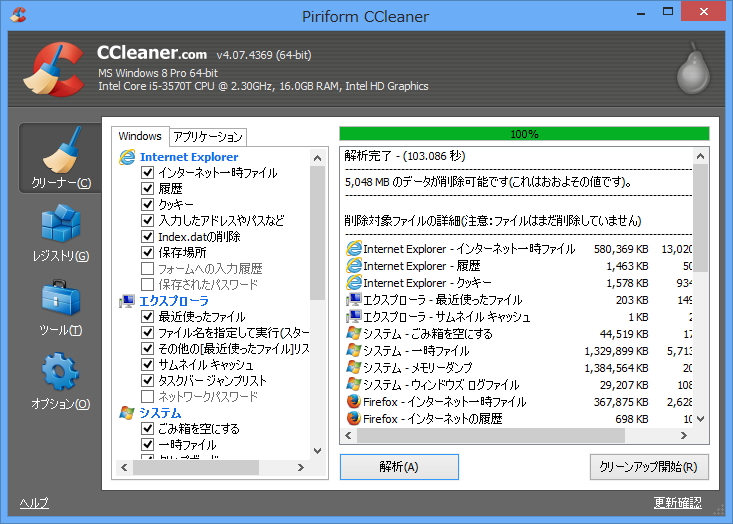Select the 5,048 MB のデータが削除可能です line
The height and width of the screenshot is (524, 733).
[489, 181]
